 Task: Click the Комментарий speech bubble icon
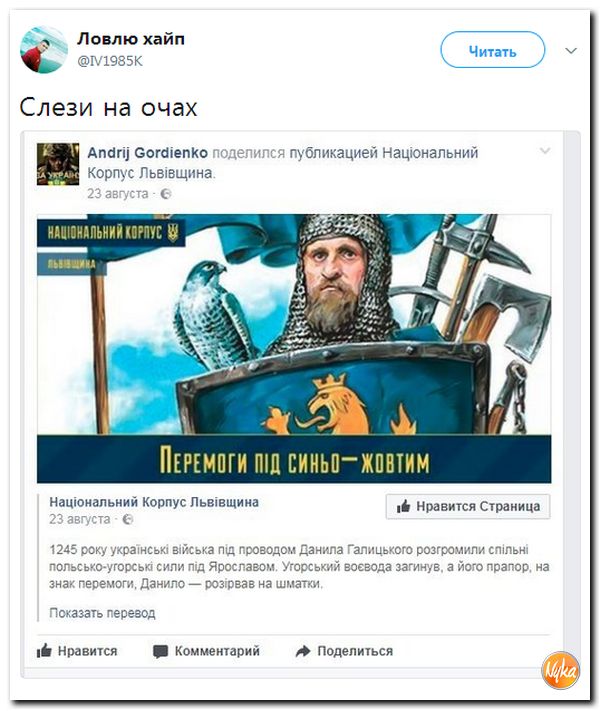160,652
